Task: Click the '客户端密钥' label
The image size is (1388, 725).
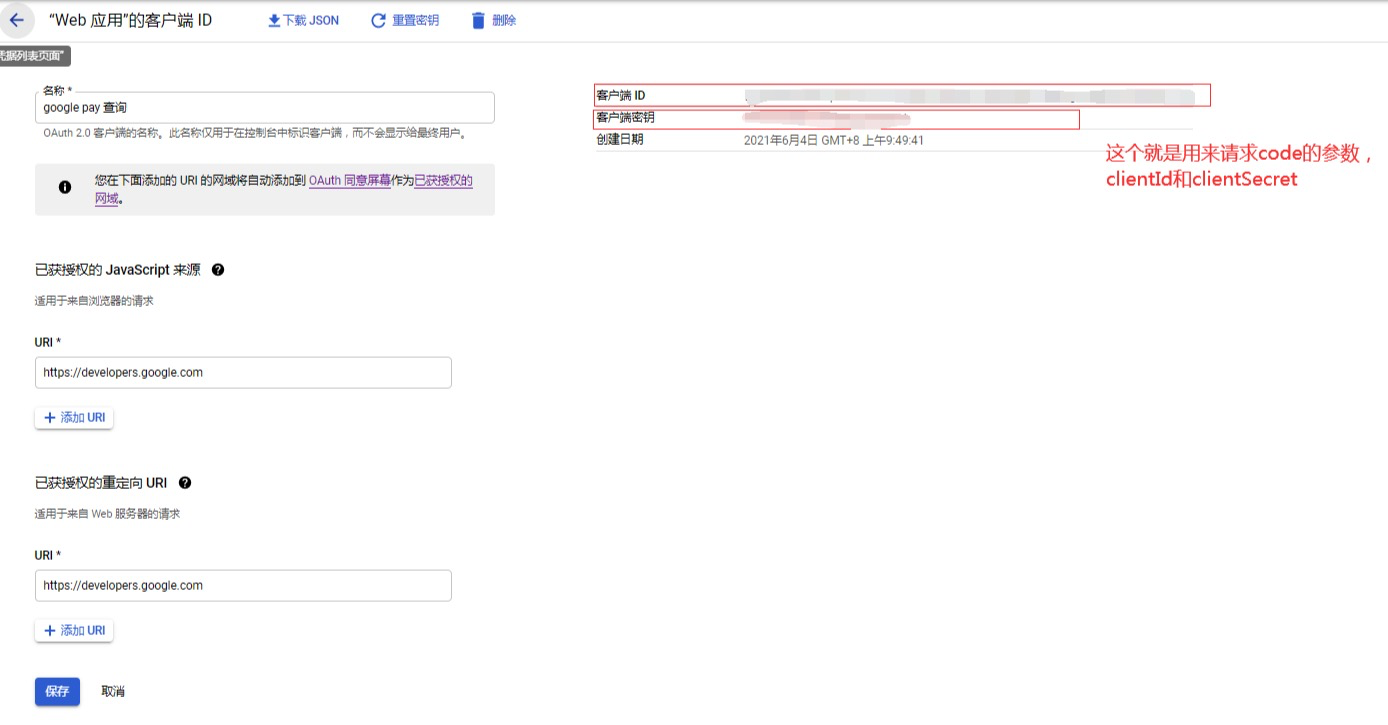Action: click(x=625, y=118)
